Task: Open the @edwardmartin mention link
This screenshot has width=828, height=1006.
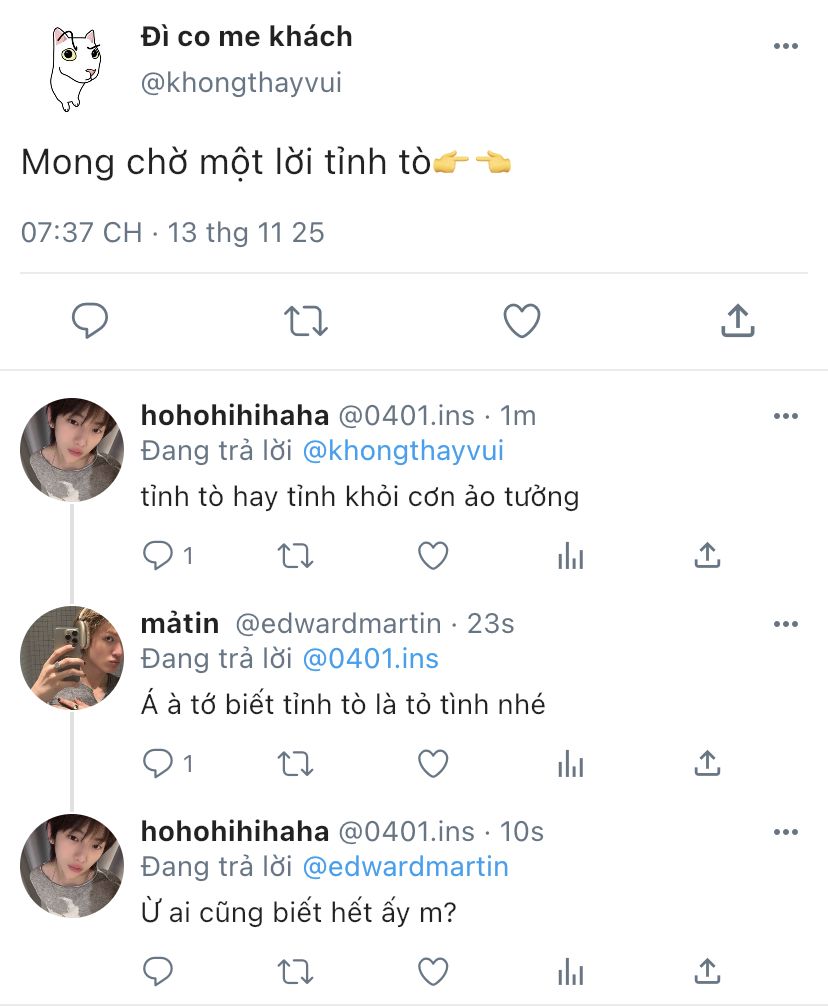Action: [x=405, y=866]
